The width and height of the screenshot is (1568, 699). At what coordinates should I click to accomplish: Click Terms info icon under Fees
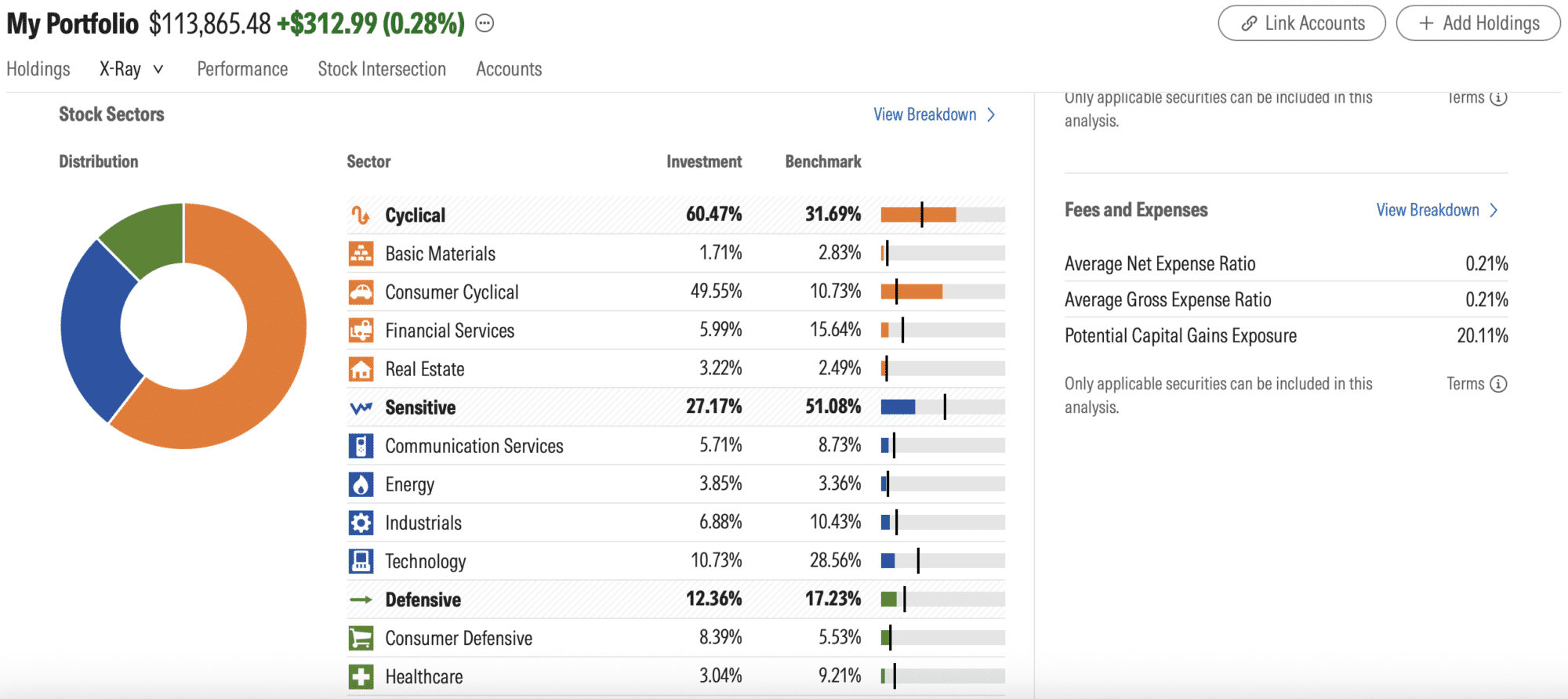(x=1498, y=384)
